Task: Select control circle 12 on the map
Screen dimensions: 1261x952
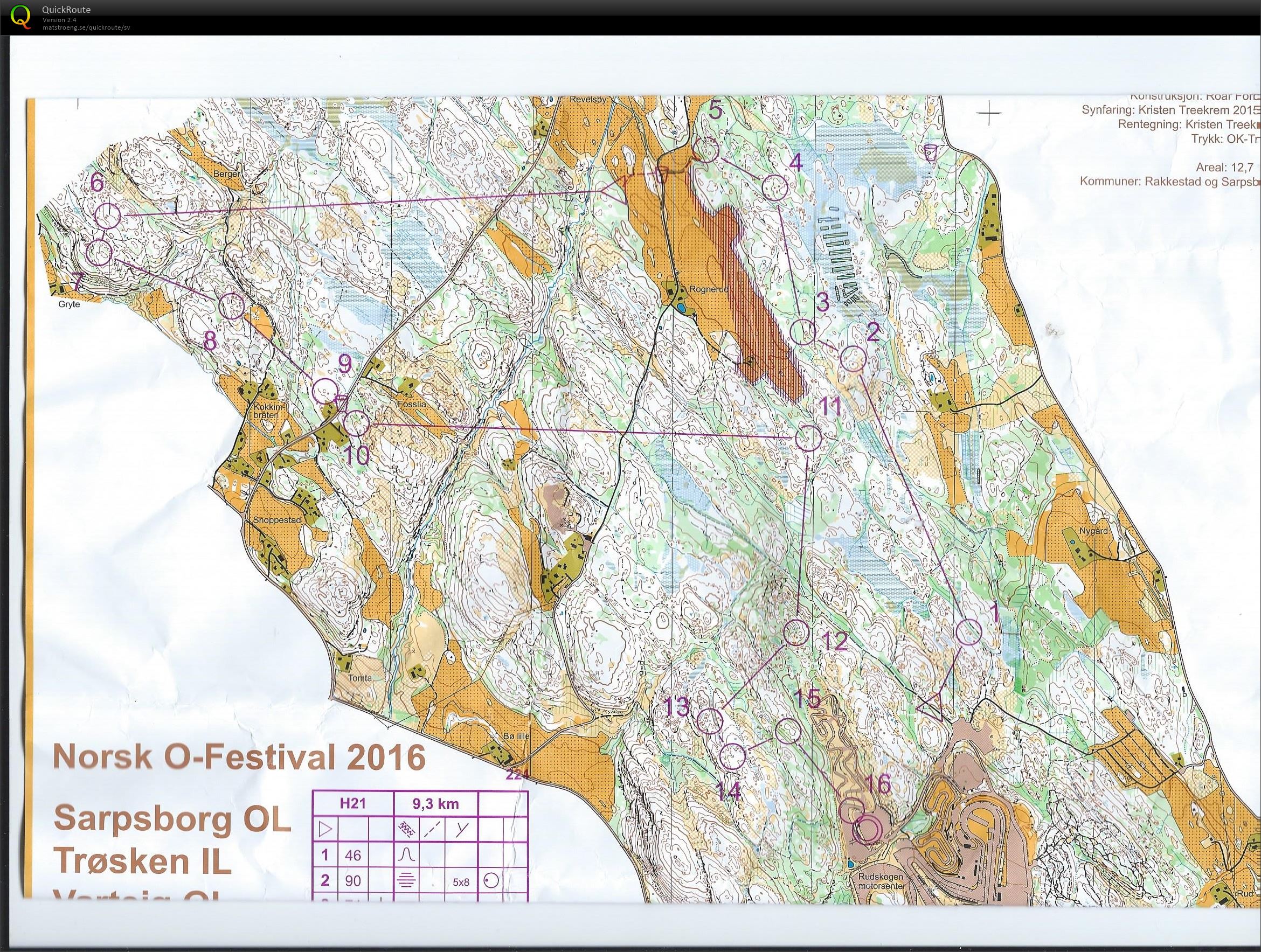Action: [796, 633]
